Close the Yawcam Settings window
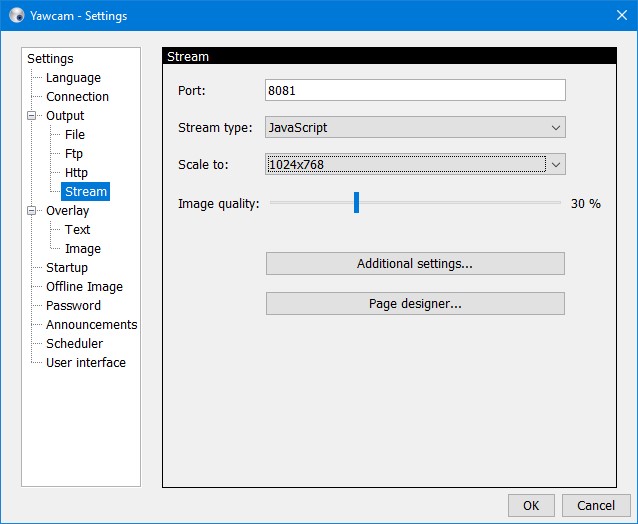This screenshot has width=638, height=524. pyautogui.click(x=621, y=15)
